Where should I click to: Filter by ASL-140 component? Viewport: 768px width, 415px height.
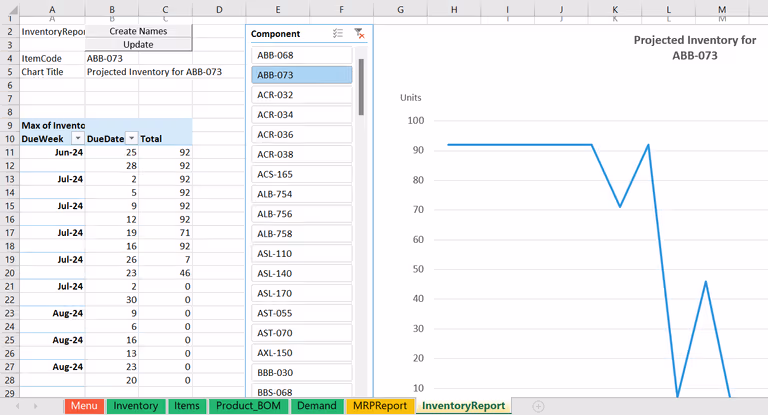302,273
